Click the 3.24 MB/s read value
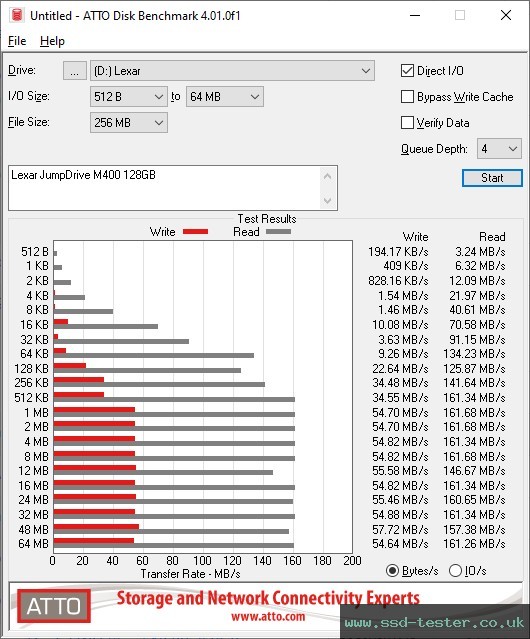530x639 pixels. coord(480,252)
